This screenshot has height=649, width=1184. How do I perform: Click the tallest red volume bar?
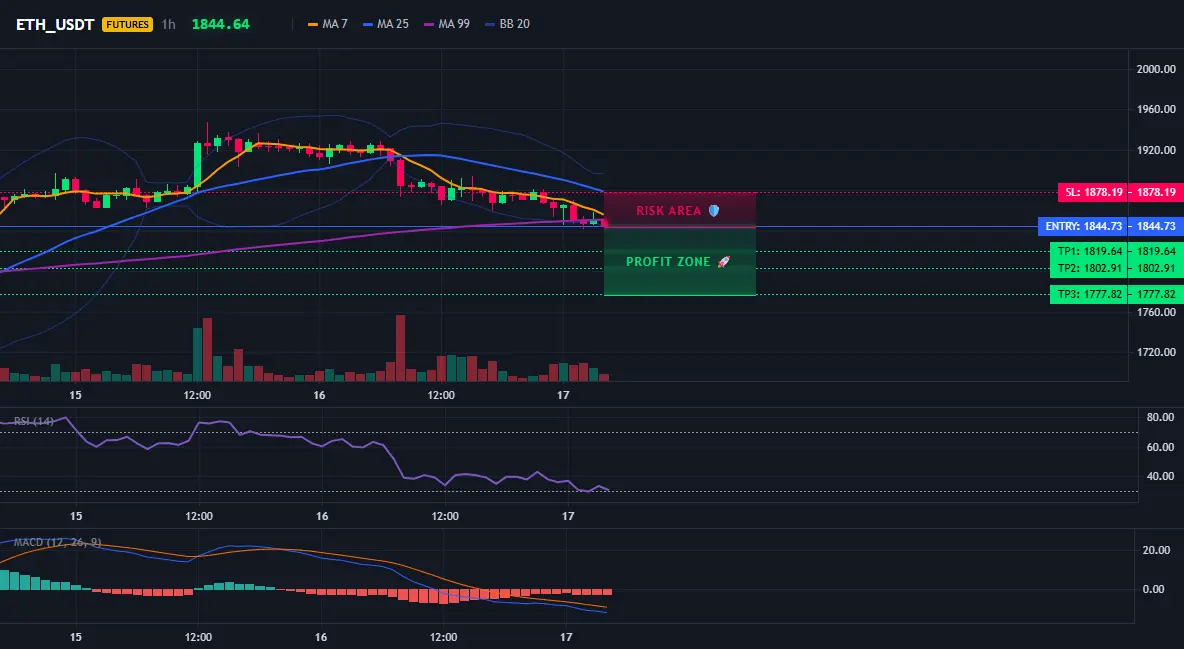click(x=400, y=348)
